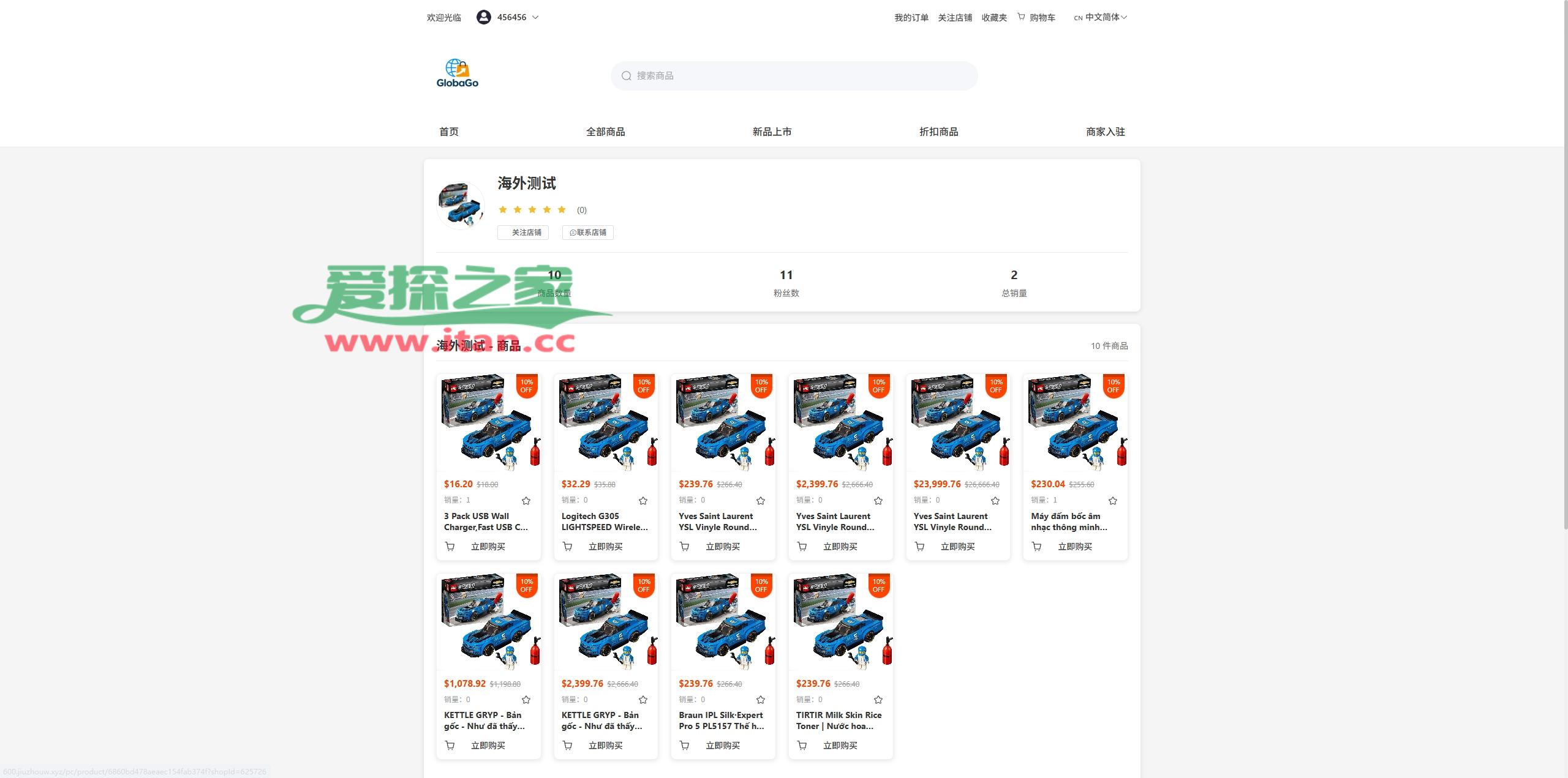Open 我的订单 link

tap(911, 18)
